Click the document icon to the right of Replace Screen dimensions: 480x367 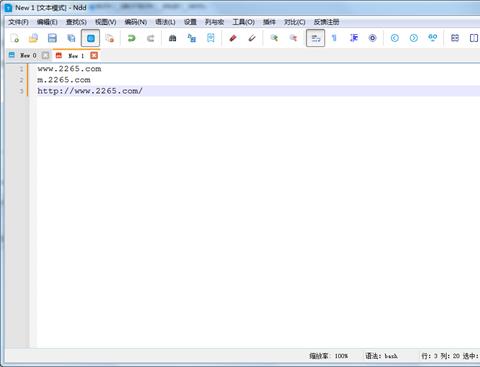(x=211, y=38)
